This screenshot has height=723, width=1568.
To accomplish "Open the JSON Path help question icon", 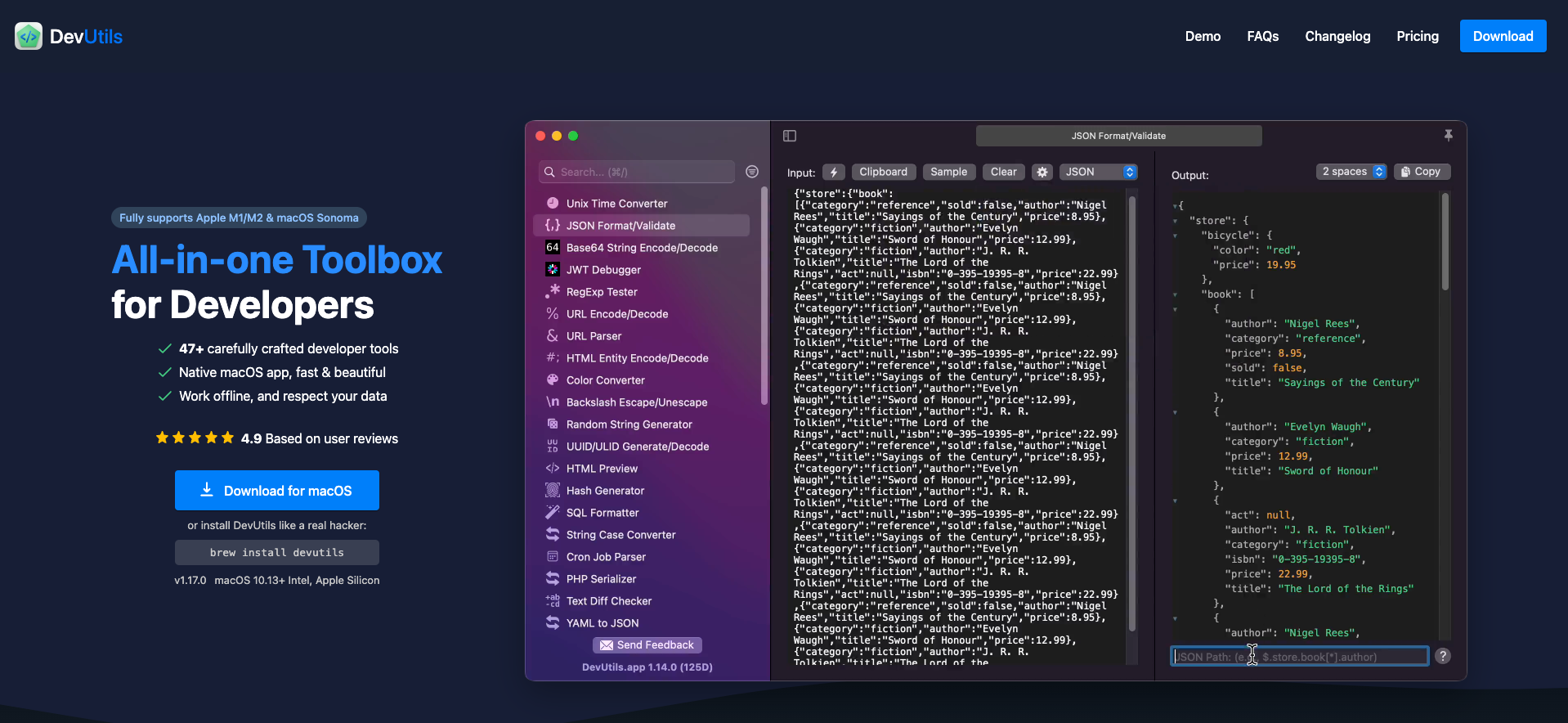I will tap(1443, 656).
